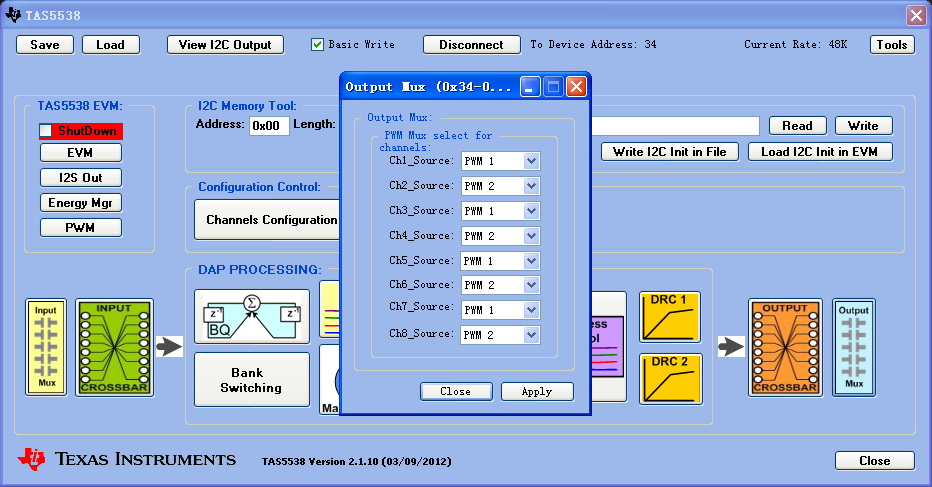Open Channels Configuration

pyautogui.click(x=267, y=219)
